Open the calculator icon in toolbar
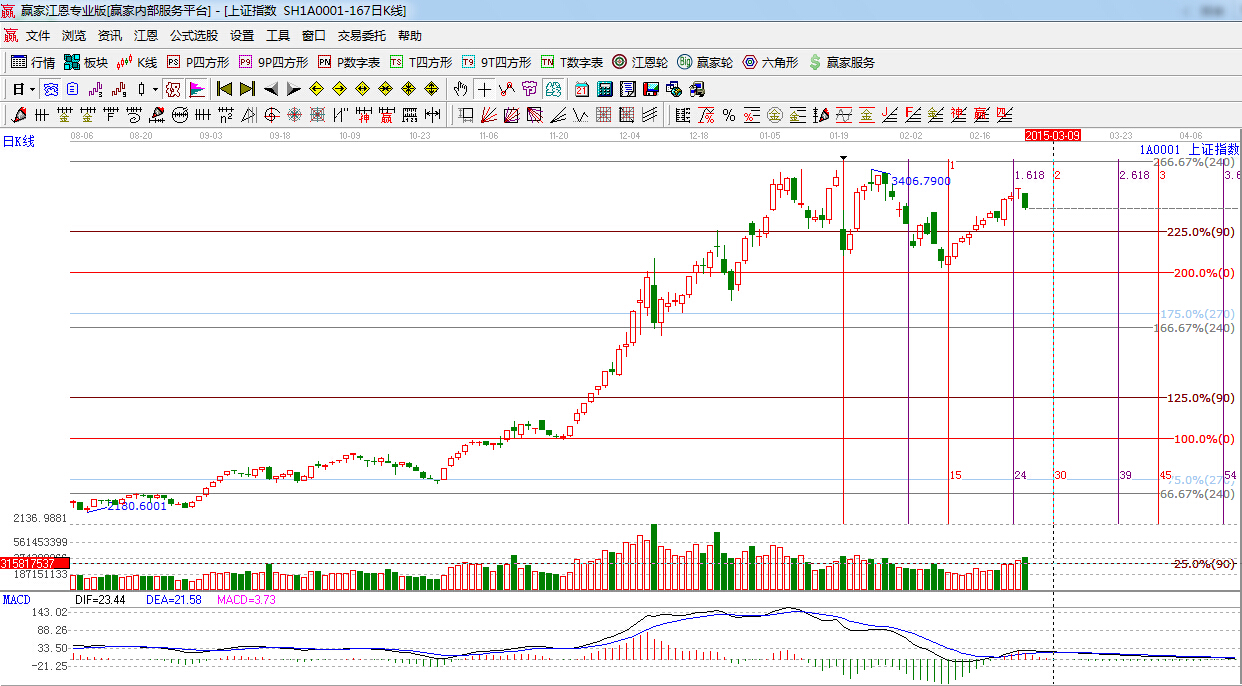The image size is (1242, 686). 605,89
